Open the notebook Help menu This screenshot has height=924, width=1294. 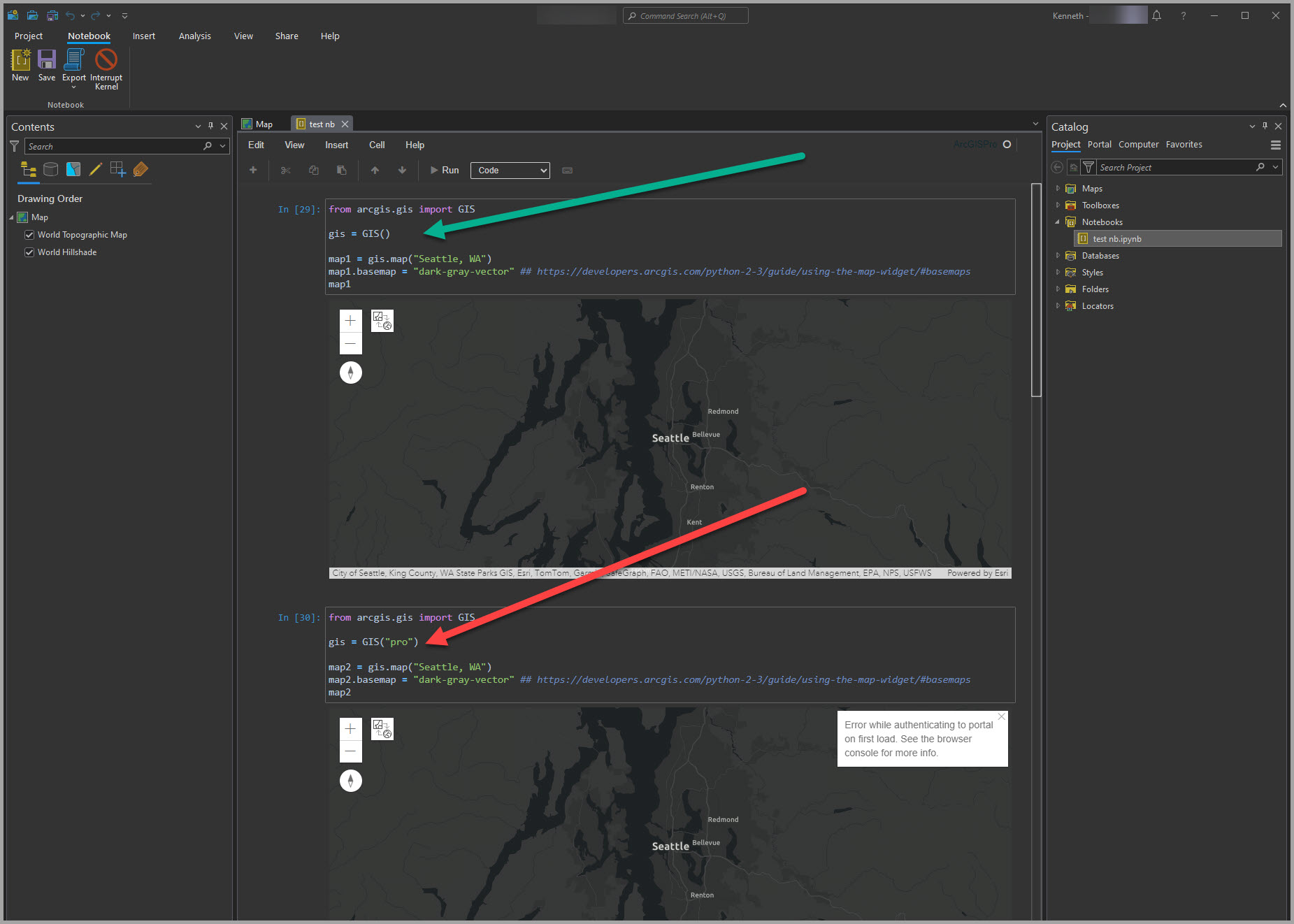click(x=415, y=145)
